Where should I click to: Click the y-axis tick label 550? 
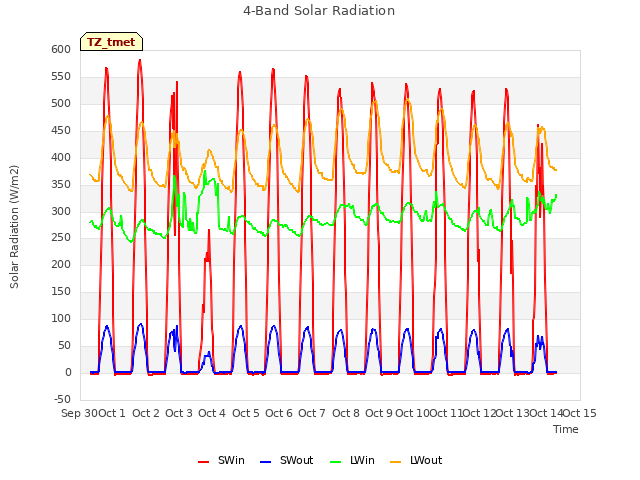click(x=61, y=76)
